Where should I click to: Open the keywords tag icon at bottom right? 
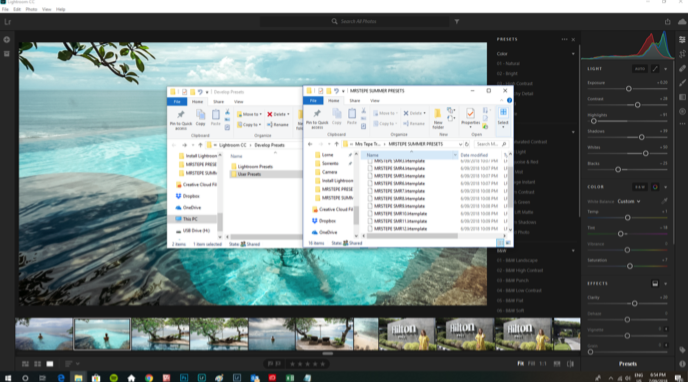[x=682, y=350]
